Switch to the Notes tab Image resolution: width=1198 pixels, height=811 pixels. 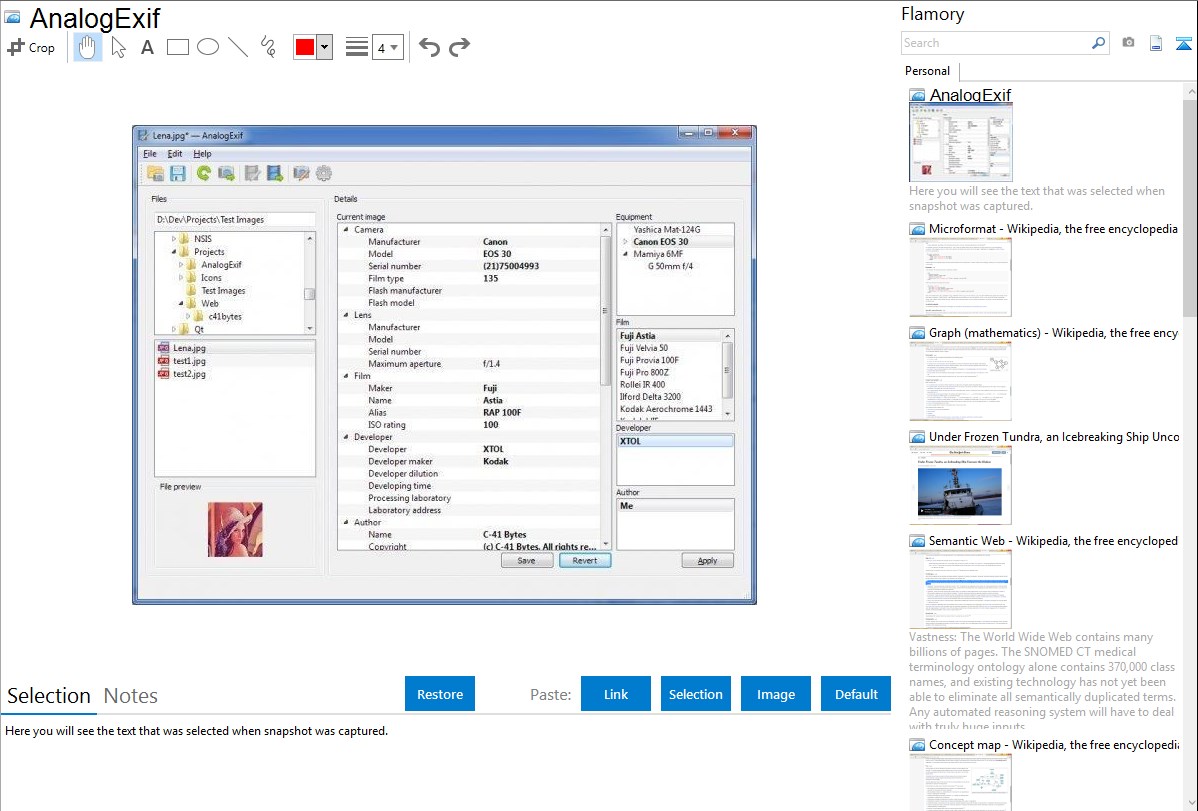point(131,696)
